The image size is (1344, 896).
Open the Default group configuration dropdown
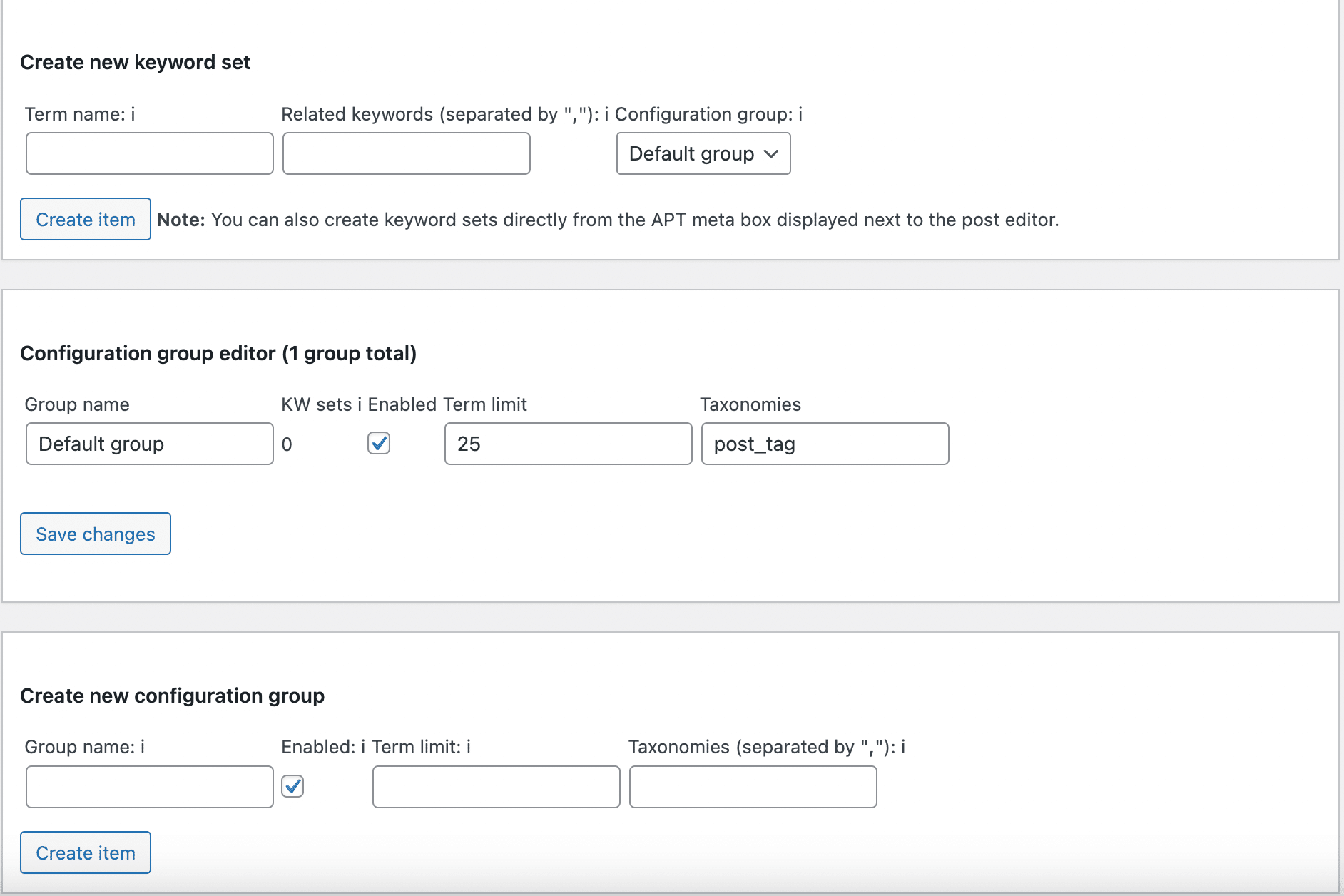pyautogui.click(x=703, y=153)
